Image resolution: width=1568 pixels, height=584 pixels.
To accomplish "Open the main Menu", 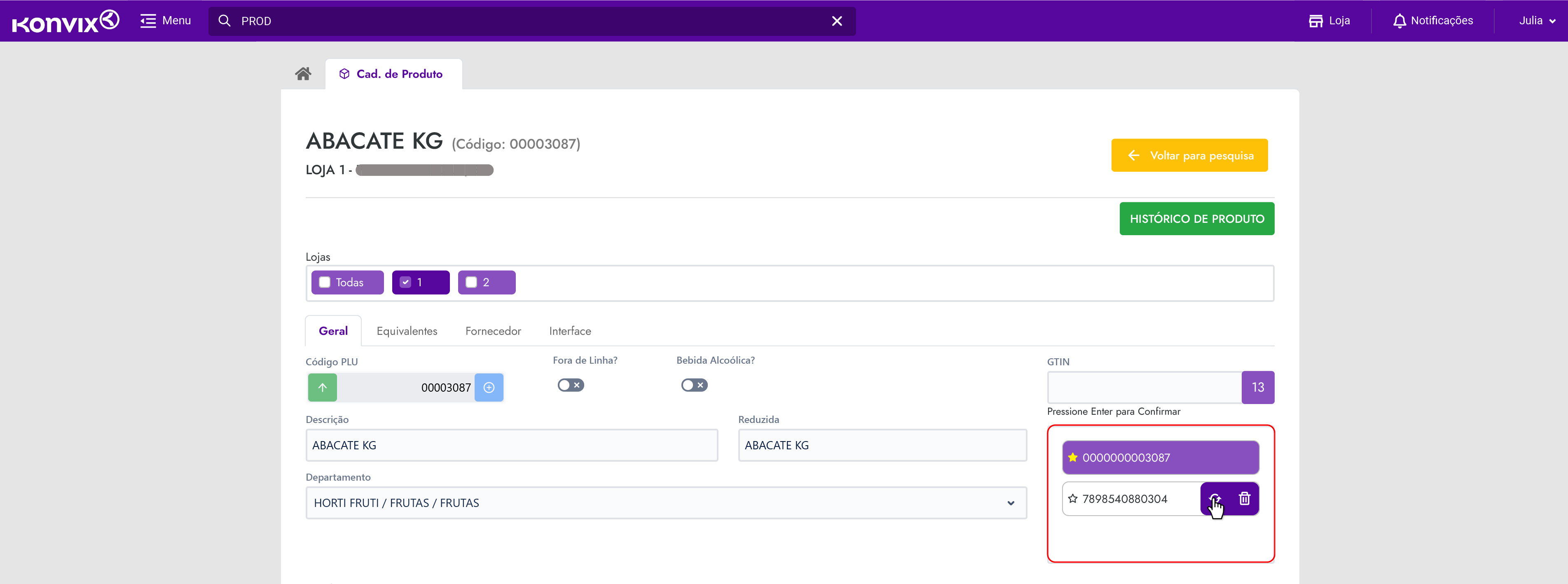I will 165,21.
